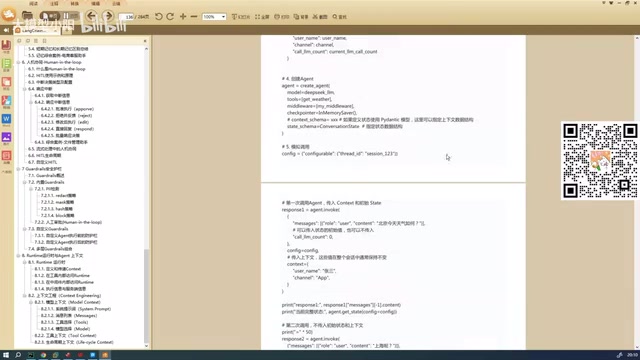Open the purple image sidebar icon

click(7, 138)
